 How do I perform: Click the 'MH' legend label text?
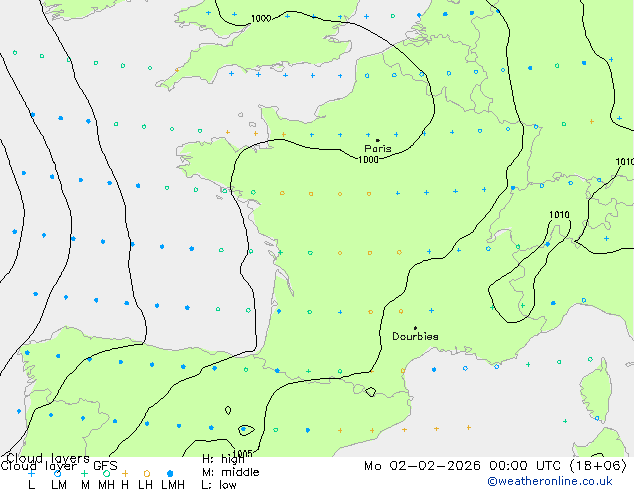[x=106, y=485]
